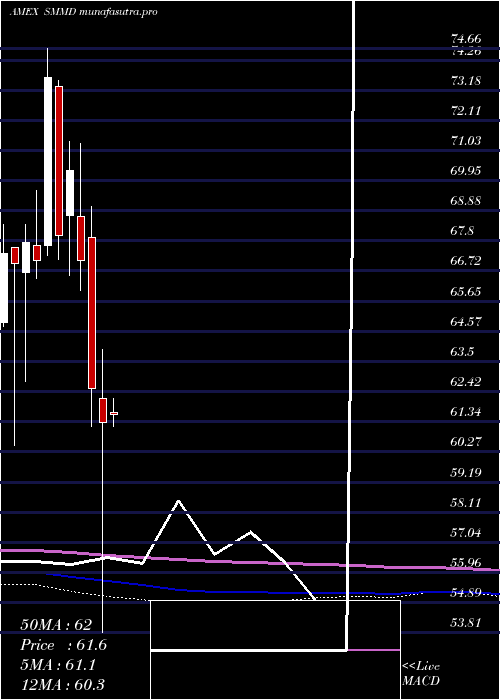The image size is (500, 700).
Task: Click the 53.81 price axis label
Action: (467, 622)
